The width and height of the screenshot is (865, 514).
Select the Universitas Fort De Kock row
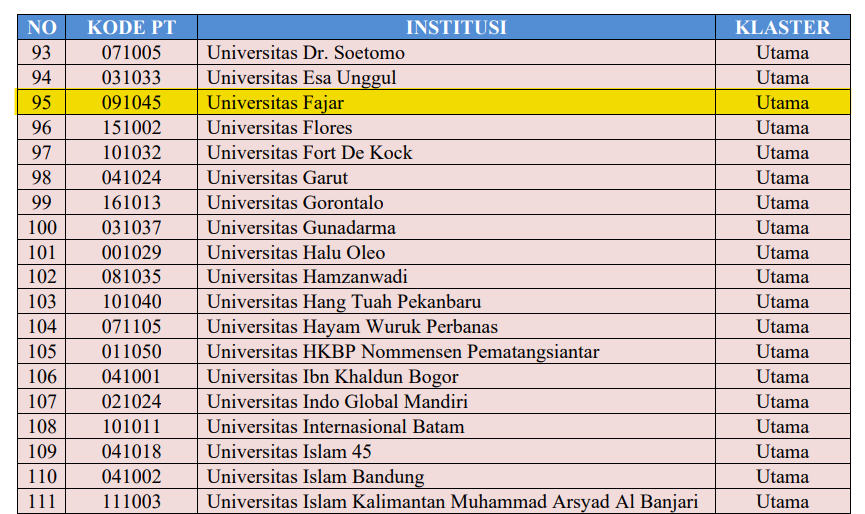[309, 152]
